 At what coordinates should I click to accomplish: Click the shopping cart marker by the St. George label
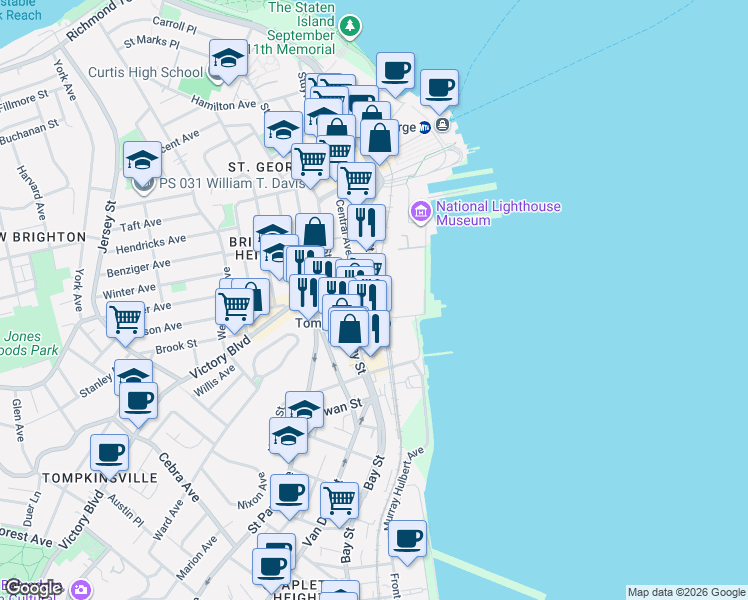click(310, 165)
